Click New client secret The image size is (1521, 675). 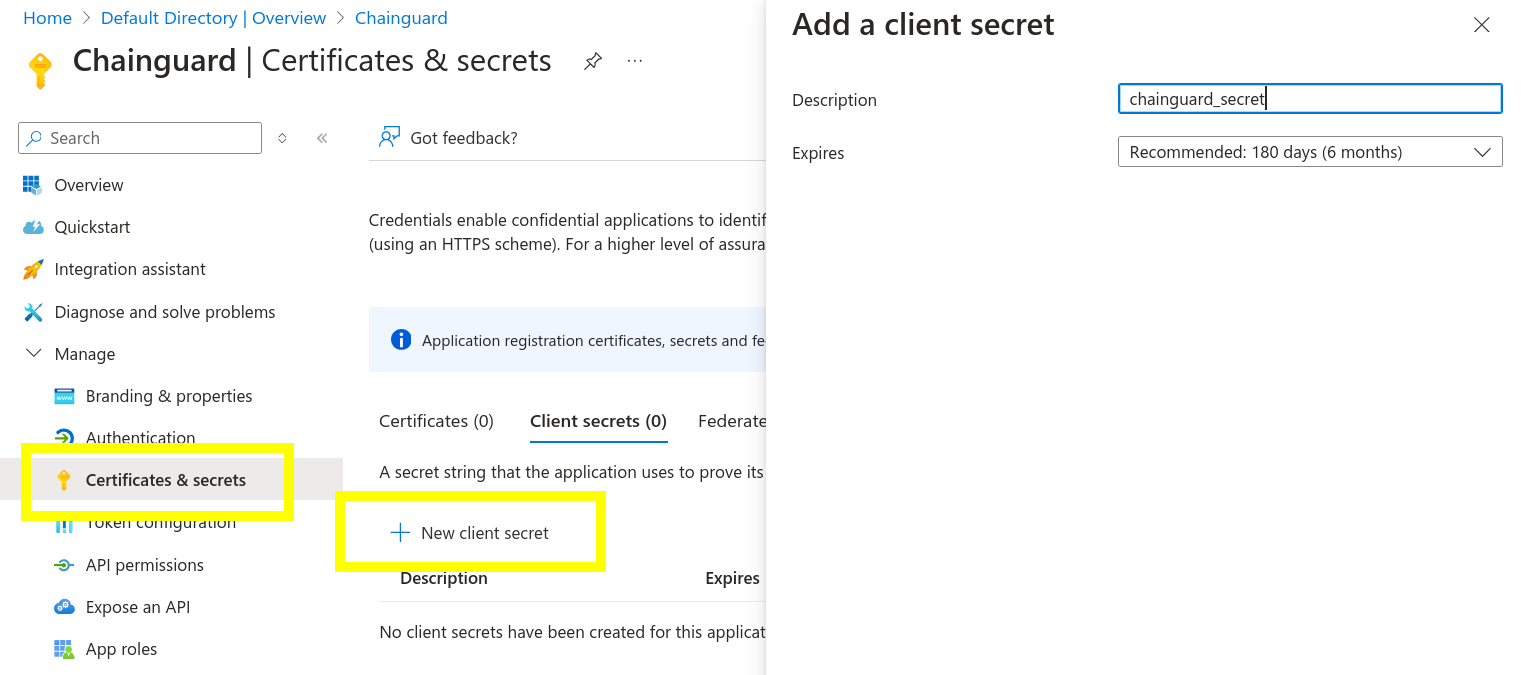point(469,533)
